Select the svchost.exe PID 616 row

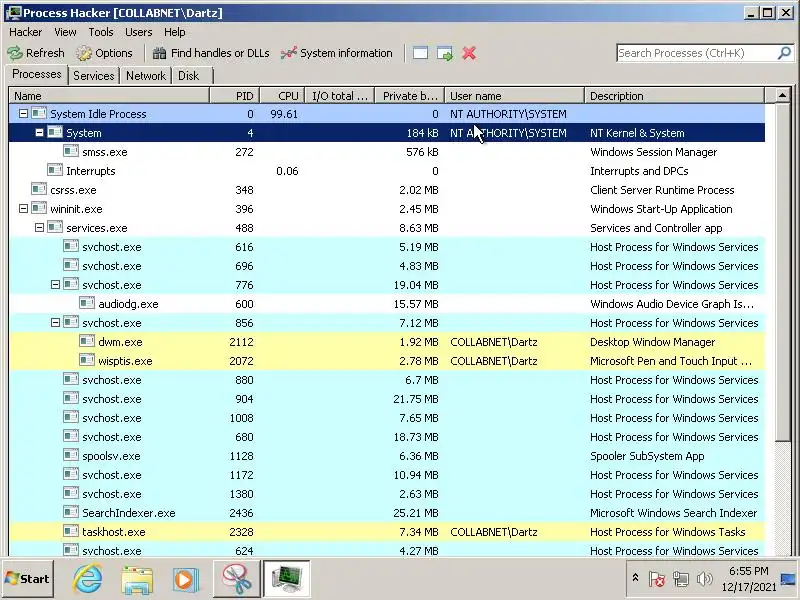[387, 247]
